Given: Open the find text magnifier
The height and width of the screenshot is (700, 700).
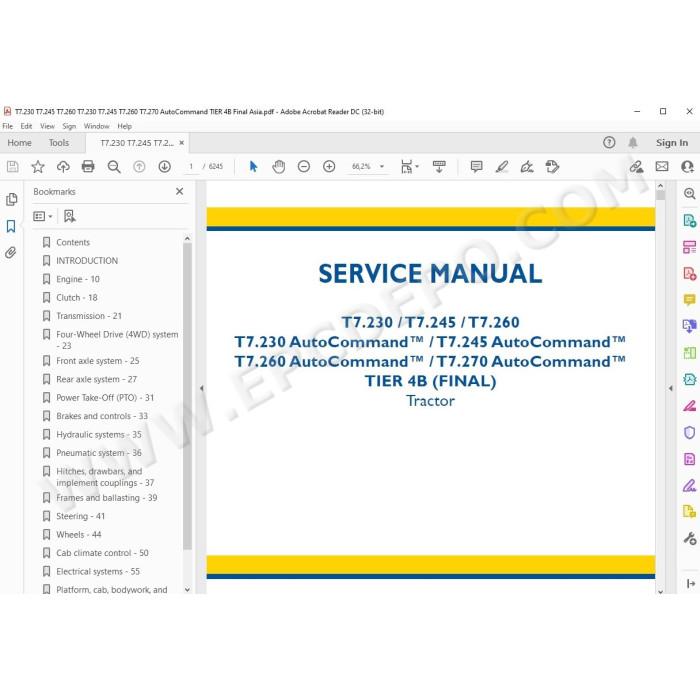Looking at the screenshot, I should pos(114,167).
